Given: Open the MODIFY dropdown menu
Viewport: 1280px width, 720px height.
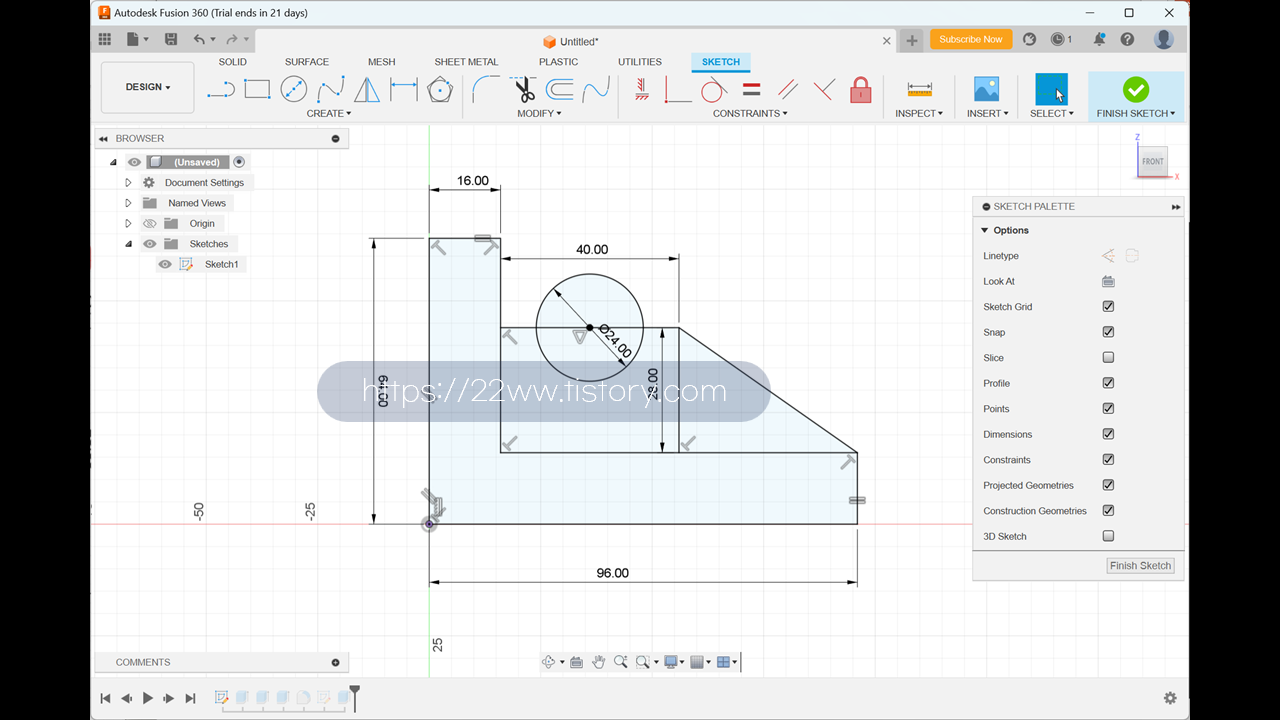Looking at the screenshot, I should (x=539, y=113).
